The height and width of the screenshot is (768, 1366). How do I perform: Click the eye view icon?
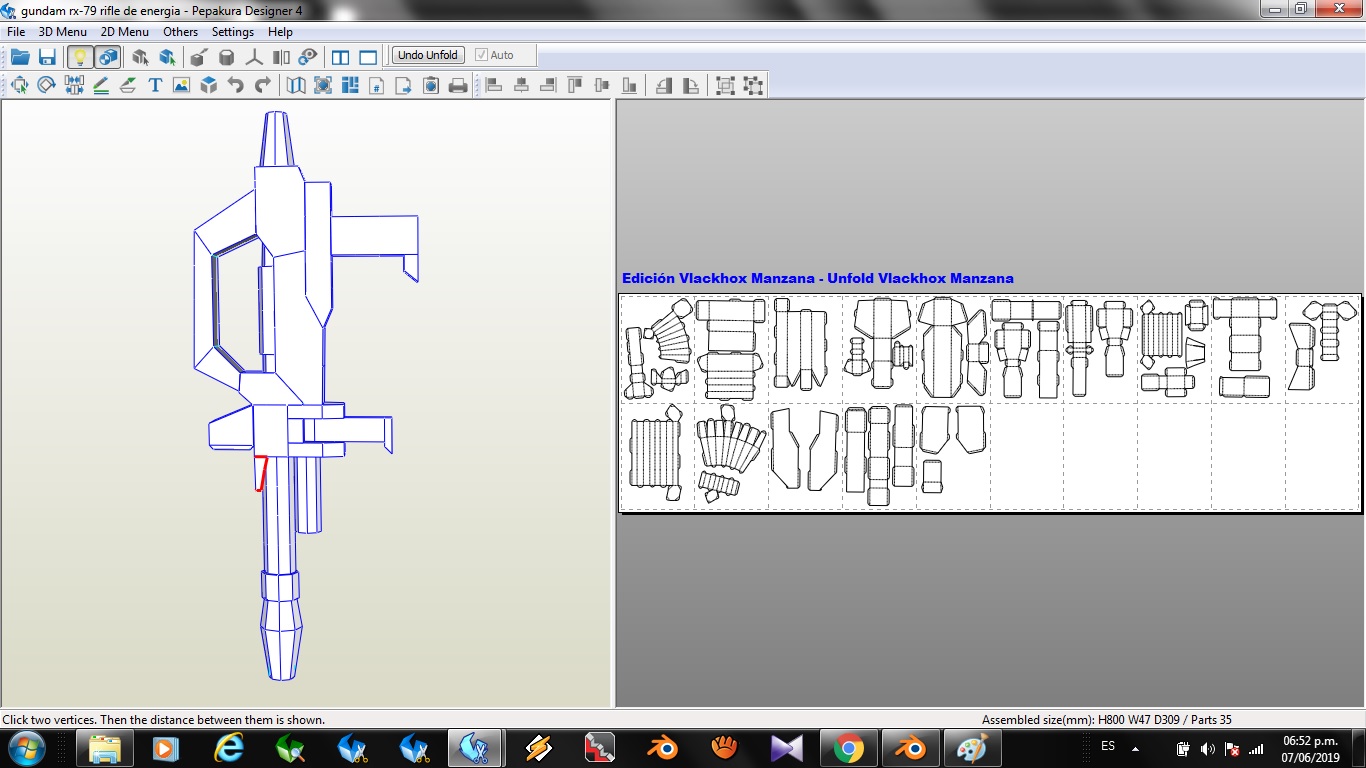click(x=308, y=57)
